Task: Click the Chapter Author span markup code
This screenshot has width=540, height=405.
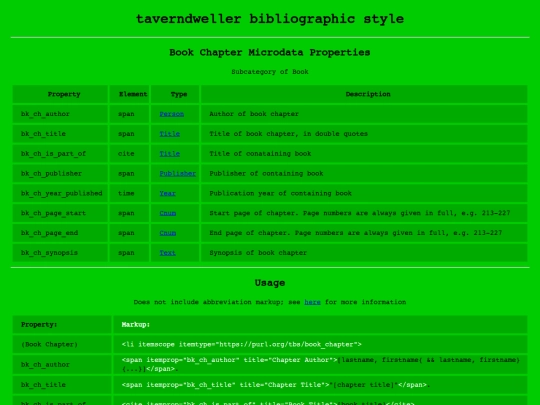Action: click(x=321, y=364)
